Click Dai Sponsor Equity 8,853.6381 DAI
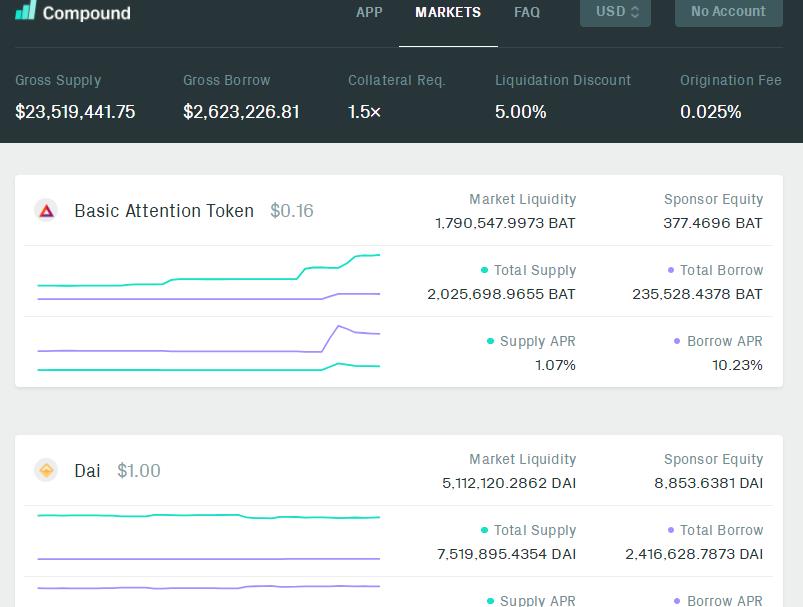 (x=709, y=483)
